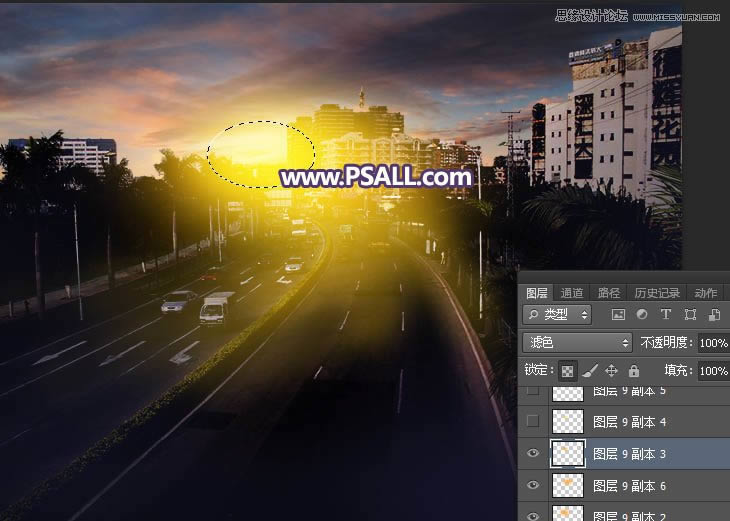
Task: Filter layers by adjustment layer type
Action: click(x=642, y=315)
